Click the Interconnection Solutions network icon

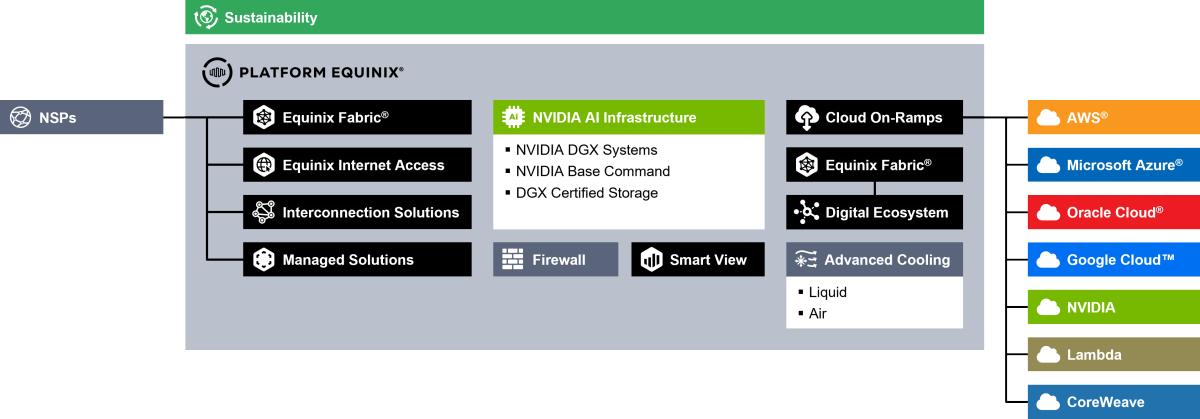pos(264,212)
